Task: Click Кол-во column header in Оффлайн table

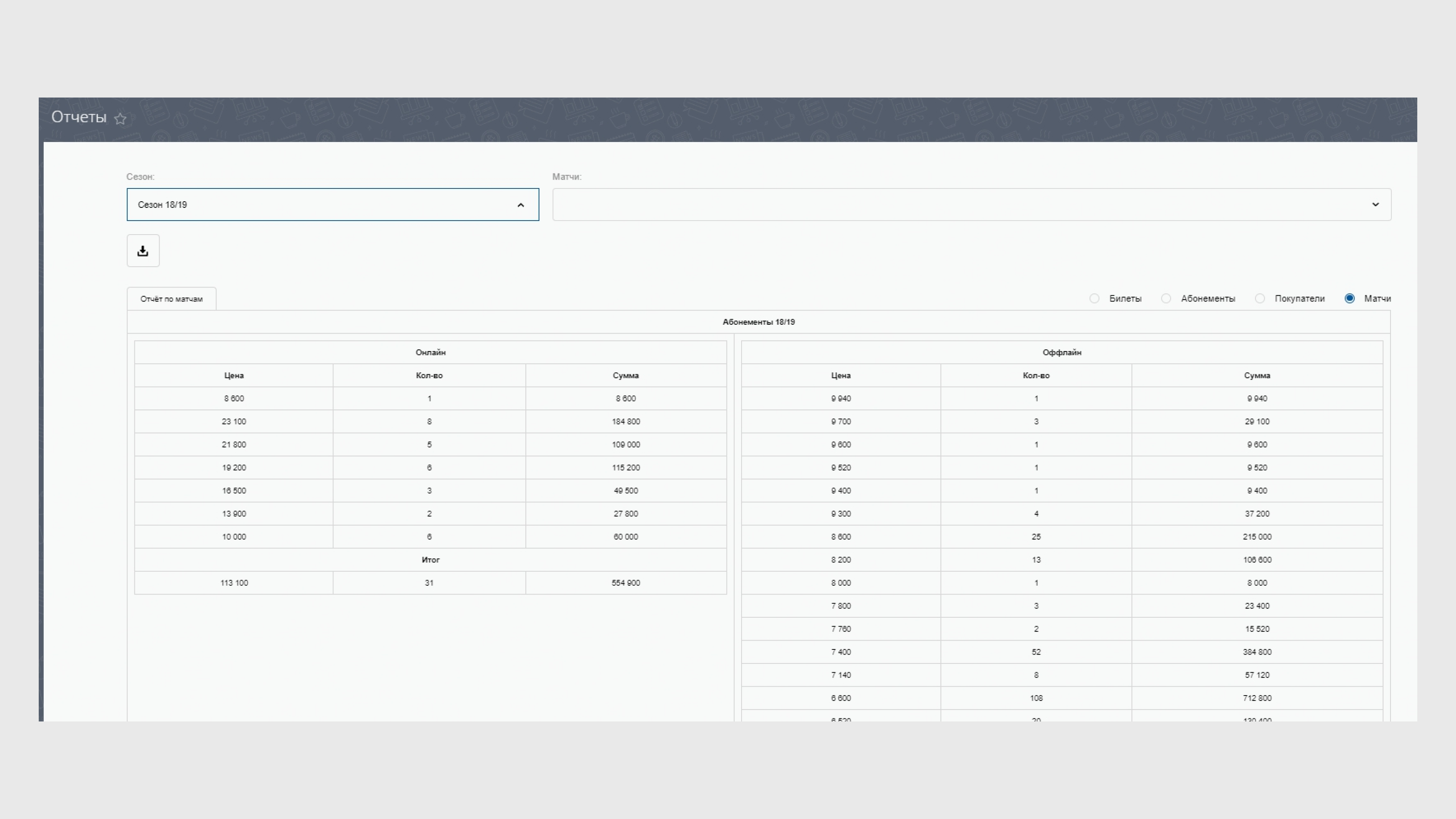Action: pyautogui.click(x=1036, y=375)
